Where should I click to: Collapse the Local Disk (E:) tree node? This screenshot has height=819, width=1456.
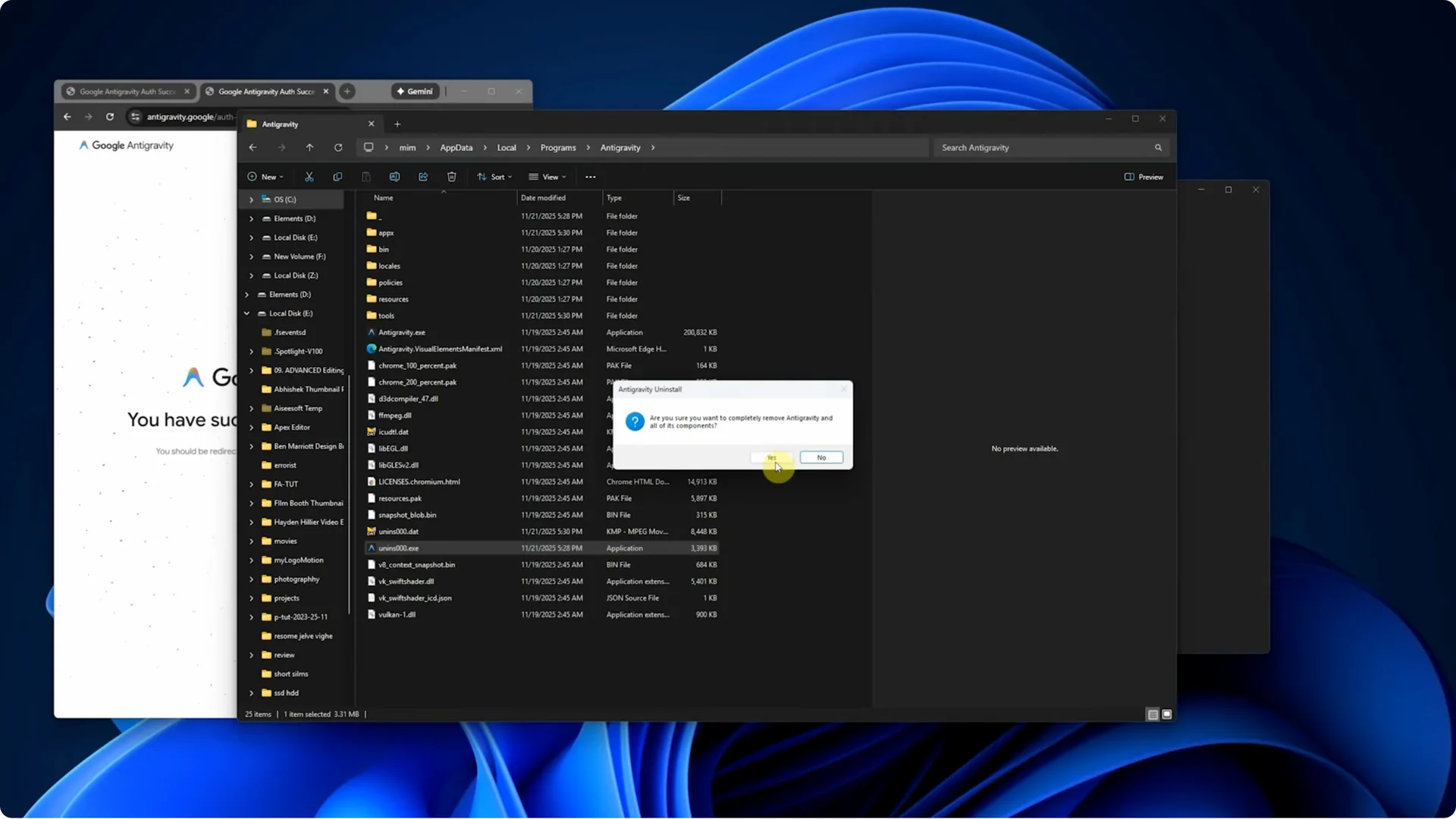tap(246, 313)
